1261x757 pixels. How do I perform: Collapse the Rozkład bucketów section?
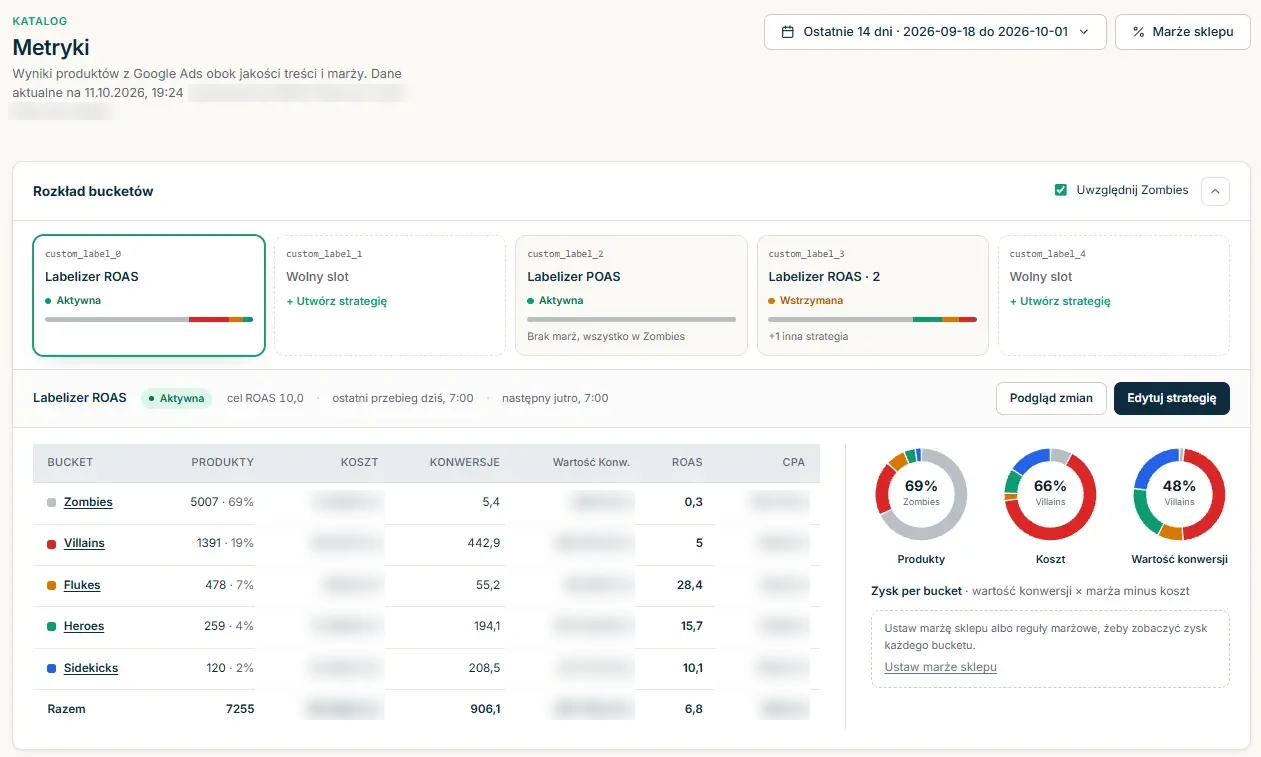click(1215, 191)
